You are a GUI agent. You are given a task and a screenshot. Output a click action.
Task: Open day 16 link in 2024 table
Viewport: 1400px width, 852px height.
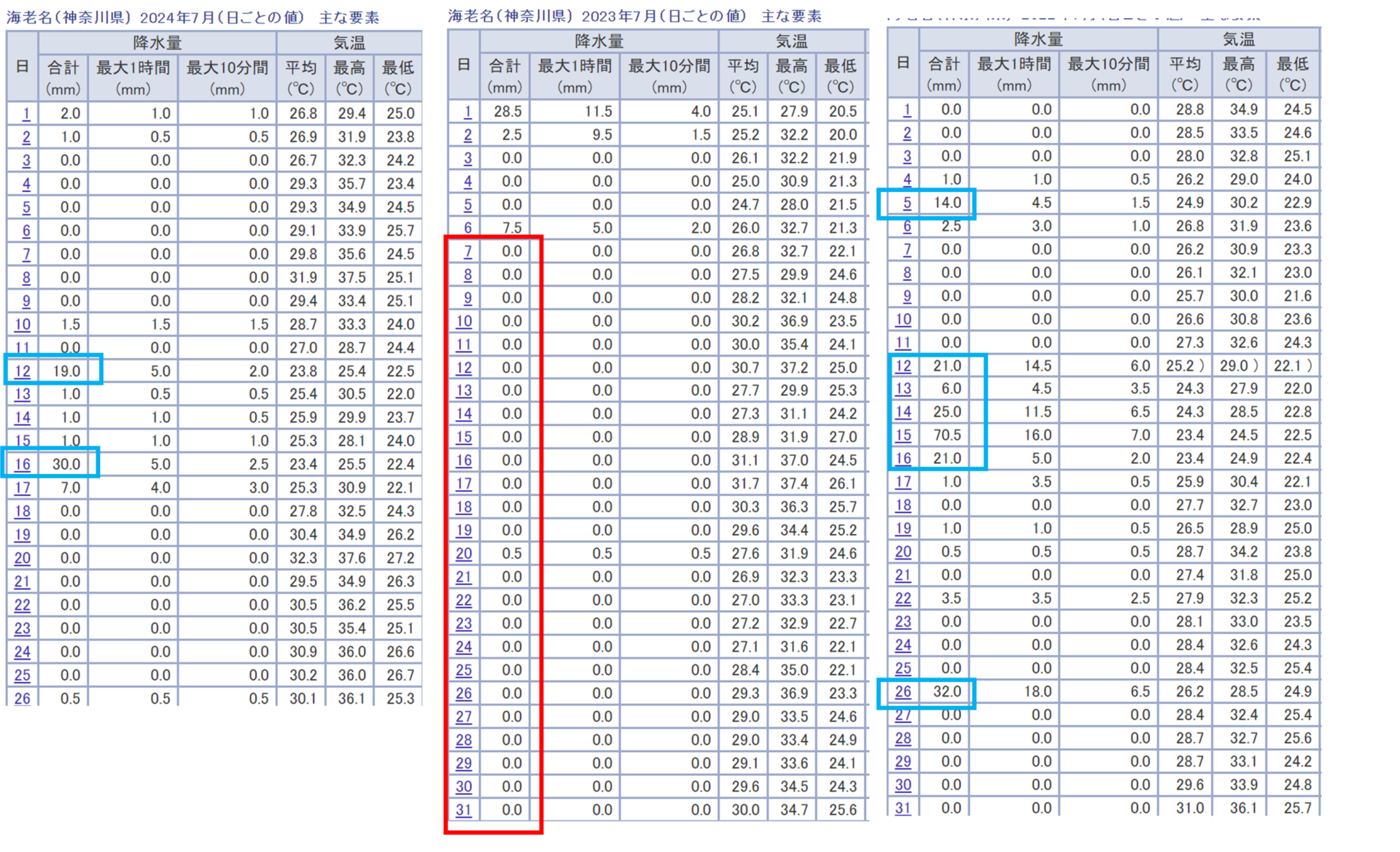coord(23,465)
